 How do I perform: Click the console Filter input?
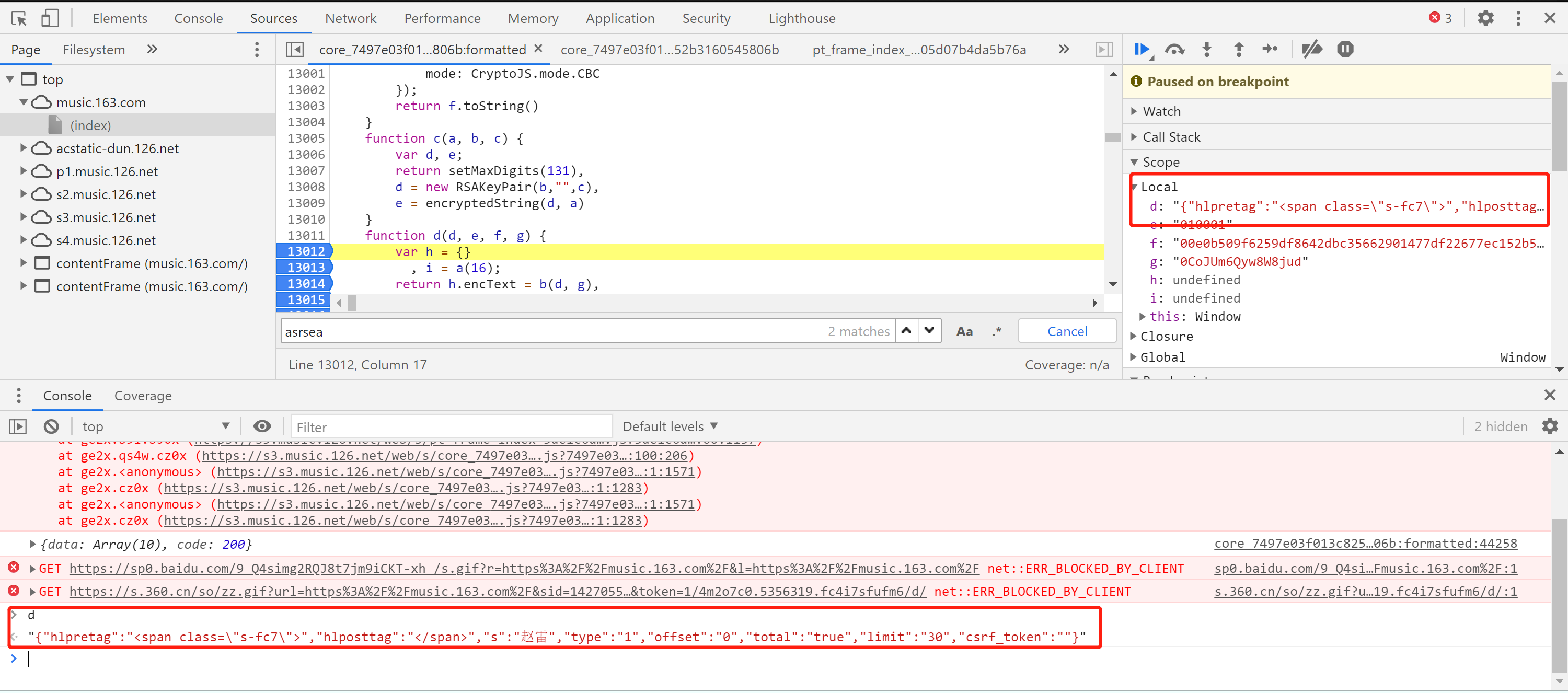coord(451,427)
